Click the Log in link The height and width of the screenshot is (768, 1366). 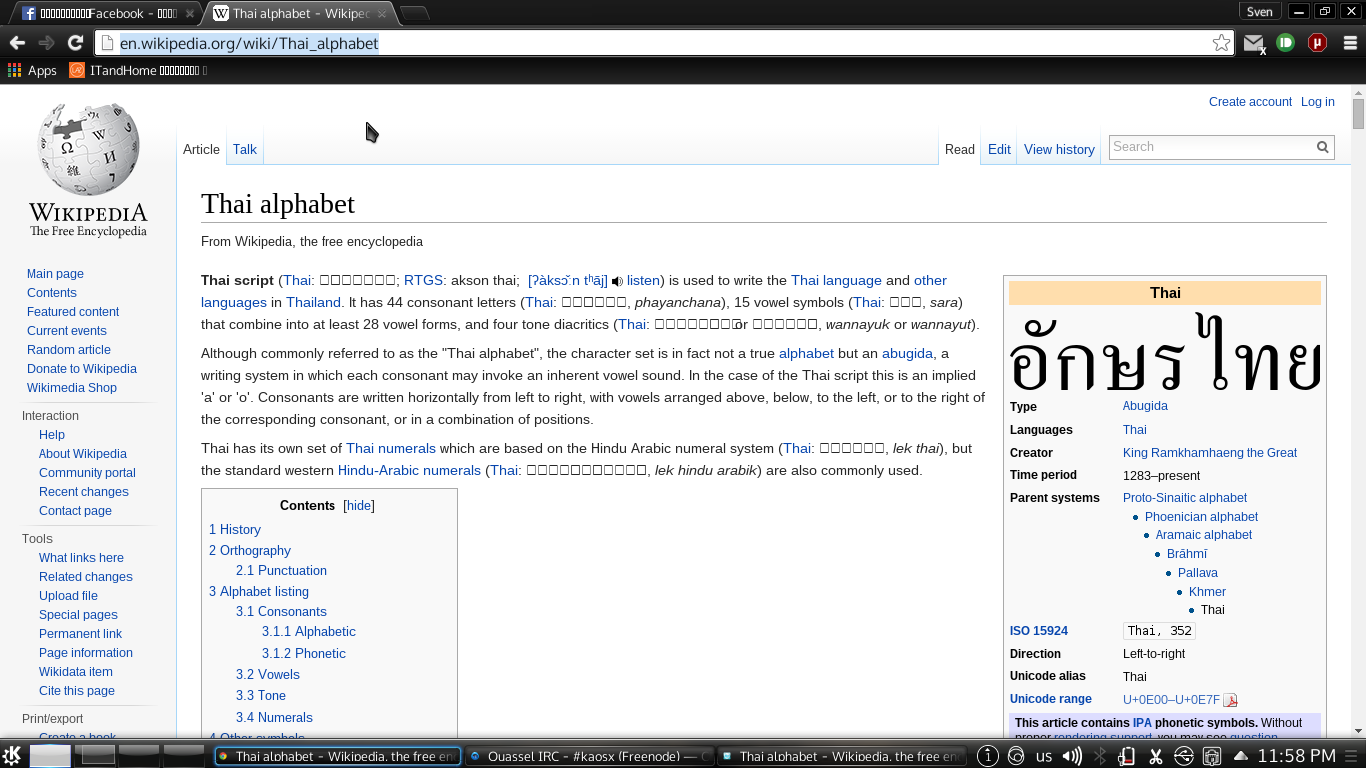tap(1317, 102)
